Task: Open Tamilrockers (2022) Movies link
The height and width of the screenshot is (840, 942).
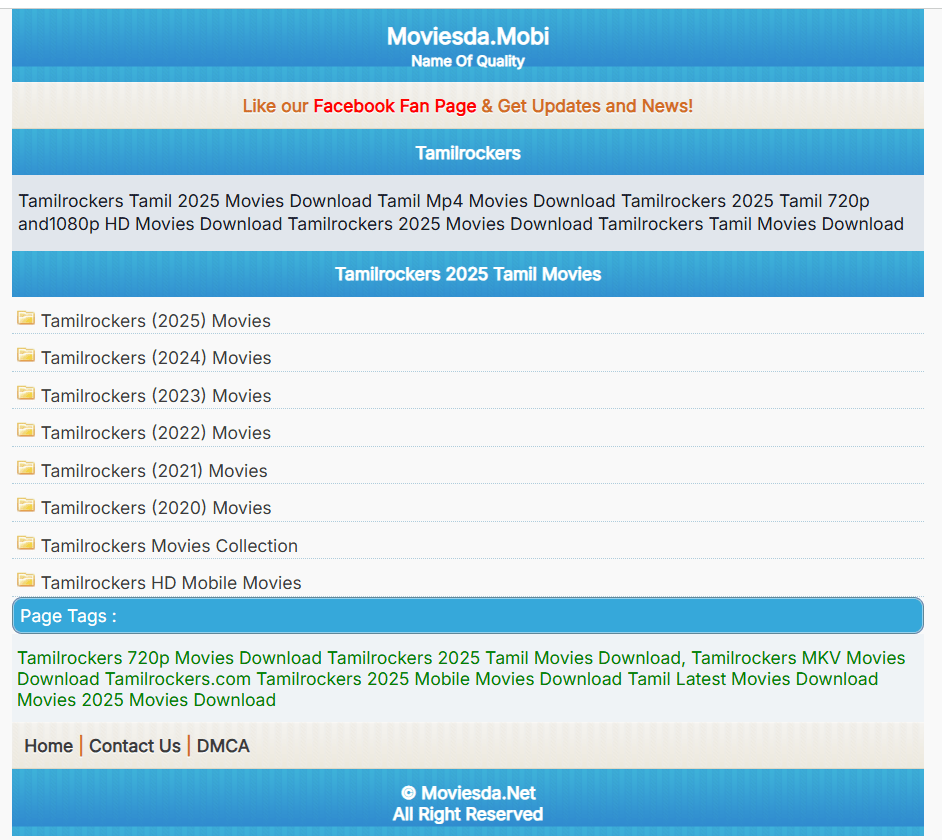Action: tap(156, 433)
